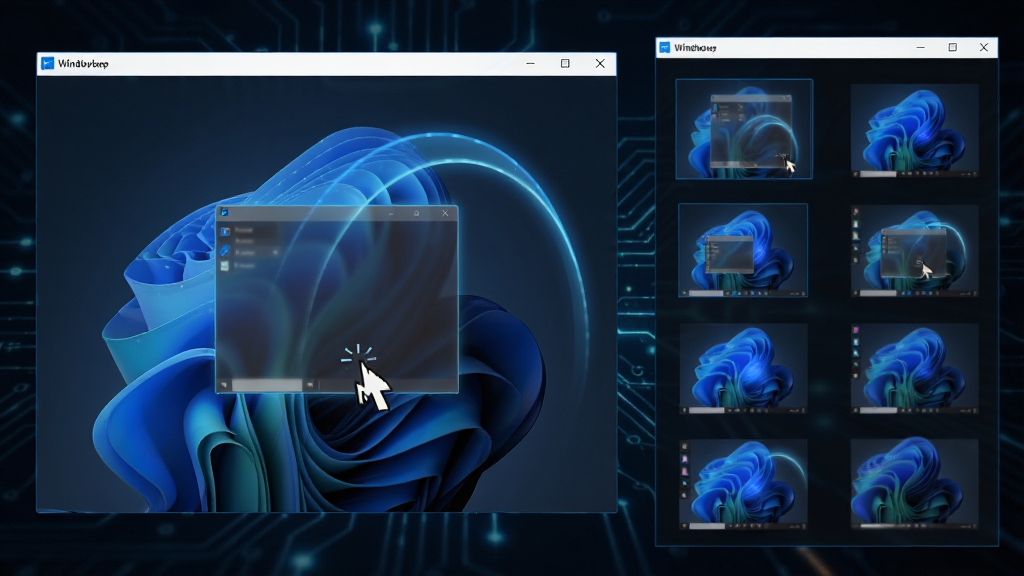Click the Windbvtxep window title text
1024x576 pixels.
coord(83,63)
